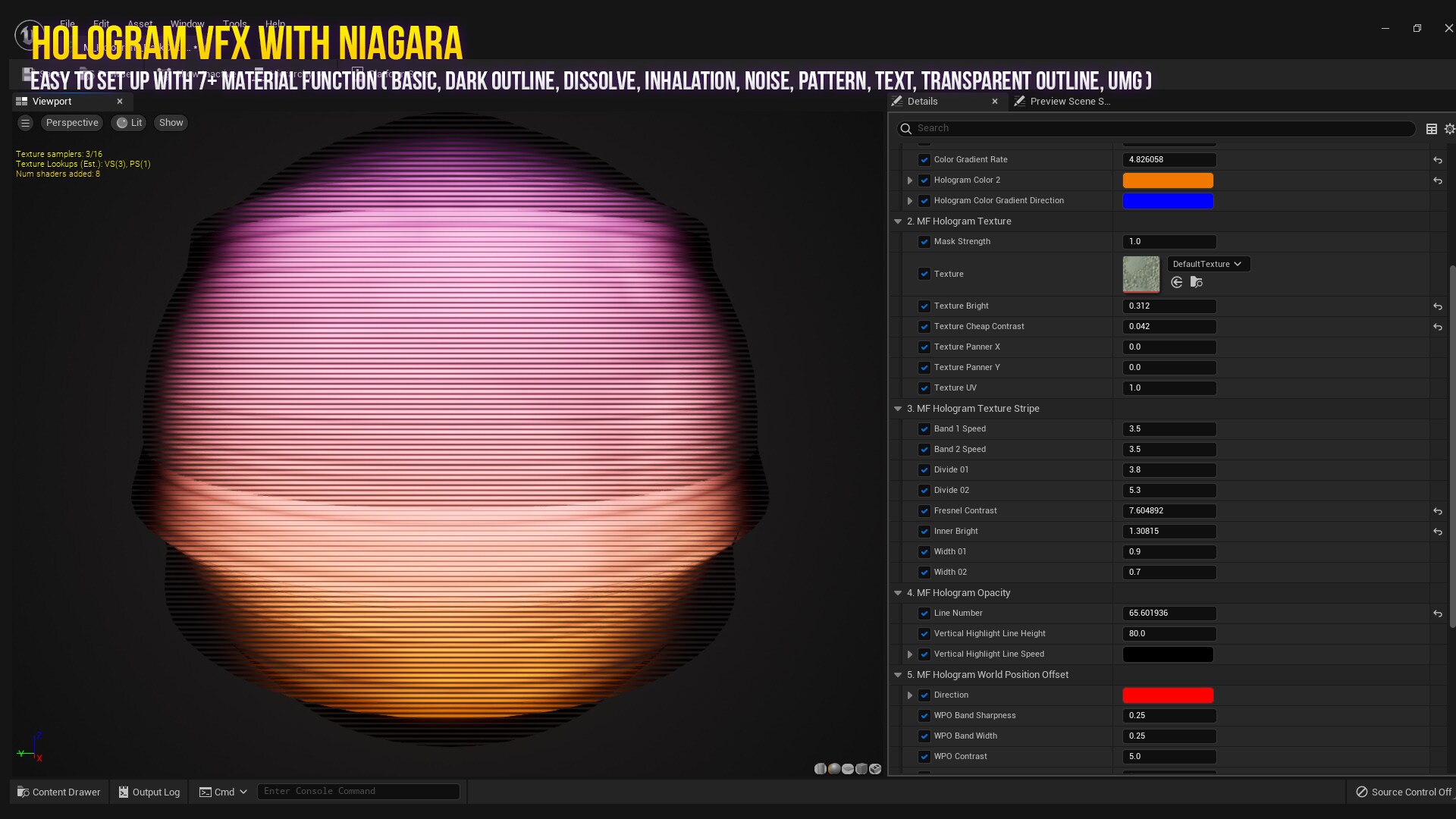The width and height of the screenshot is (1456, 819).
Task: Open viewport options hamburger menu
Action: [x=25, y=123]
